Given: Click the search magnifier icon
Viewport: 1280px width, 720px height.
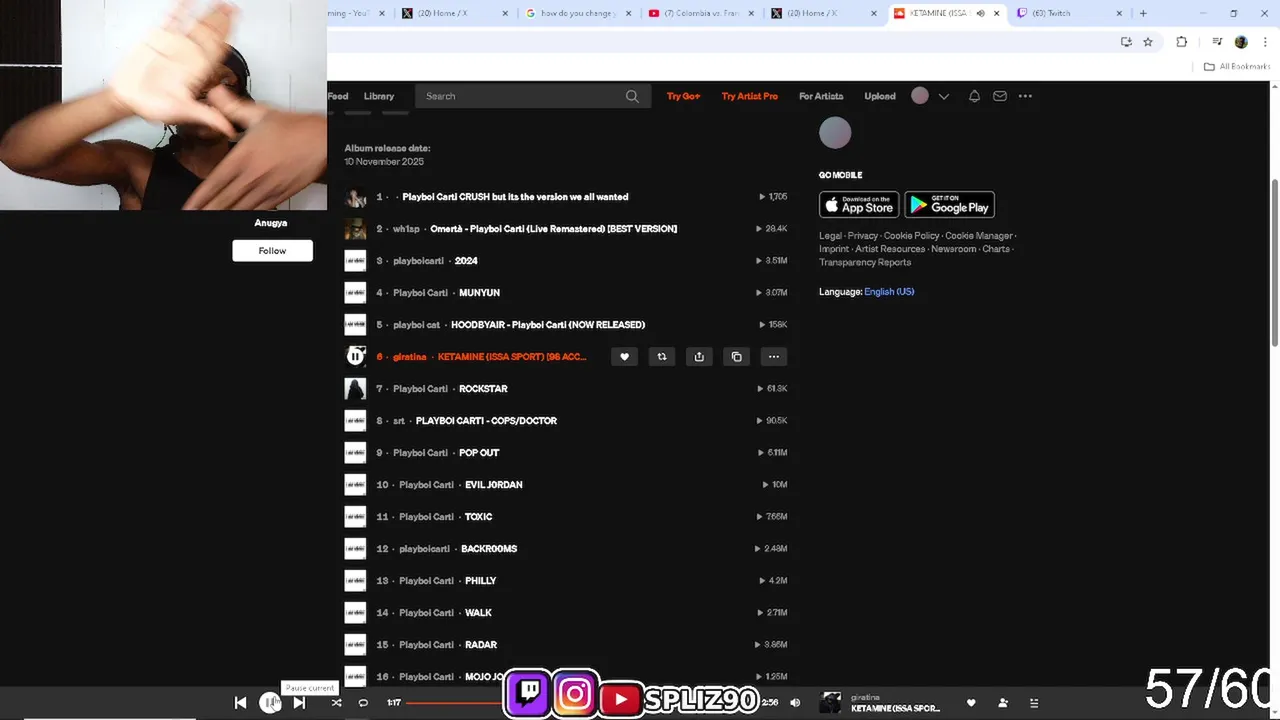Looking at the screenshot, I should pyautogui.click(x=632, y=96).
